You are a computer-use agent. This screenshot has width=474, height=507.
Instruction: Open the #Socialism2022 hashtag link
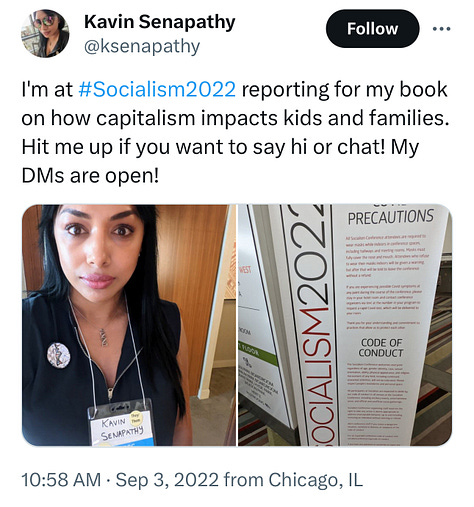(x=157, y=89)
